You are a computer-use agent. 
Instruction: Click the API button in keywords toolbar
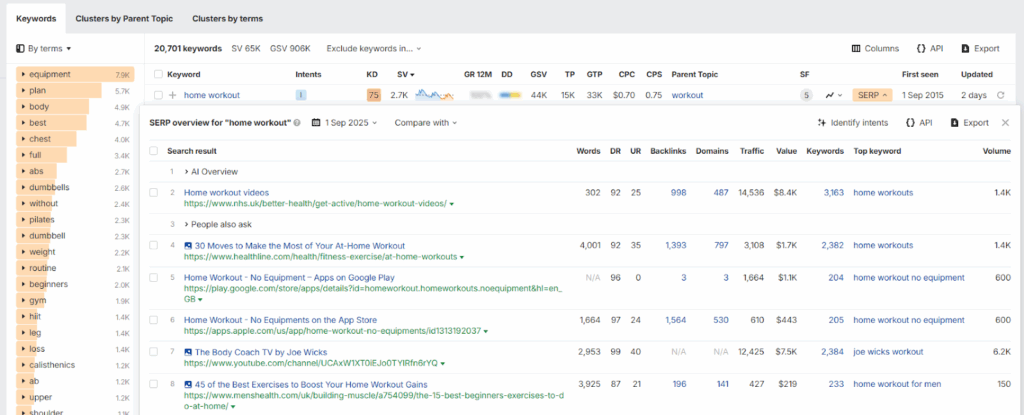click(929, 48)
